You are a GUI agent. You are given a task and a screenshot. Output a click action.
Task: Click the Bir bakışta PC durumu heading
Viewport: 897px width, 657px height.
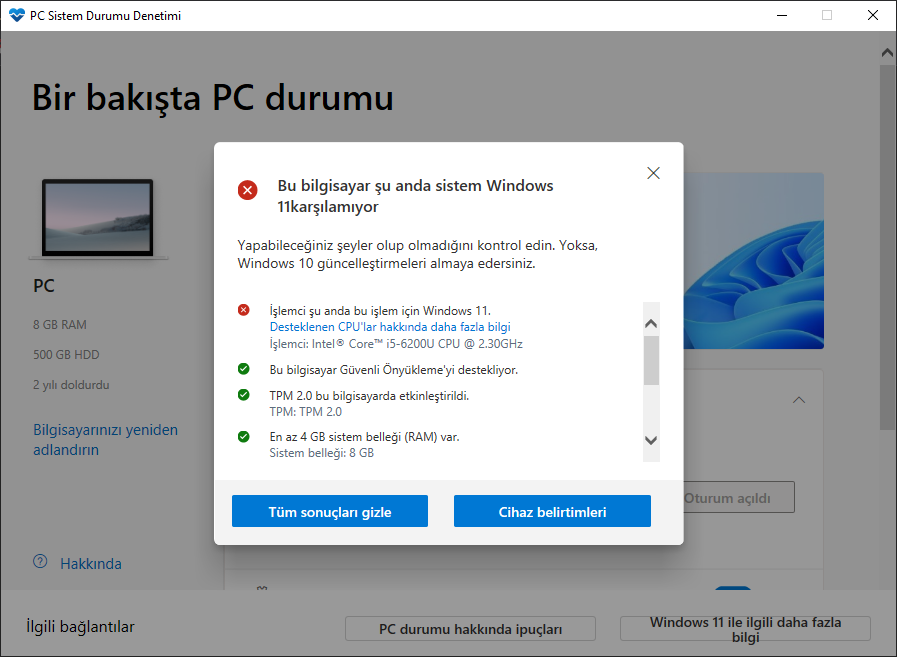pyautogui.click(x=212, y=98)
